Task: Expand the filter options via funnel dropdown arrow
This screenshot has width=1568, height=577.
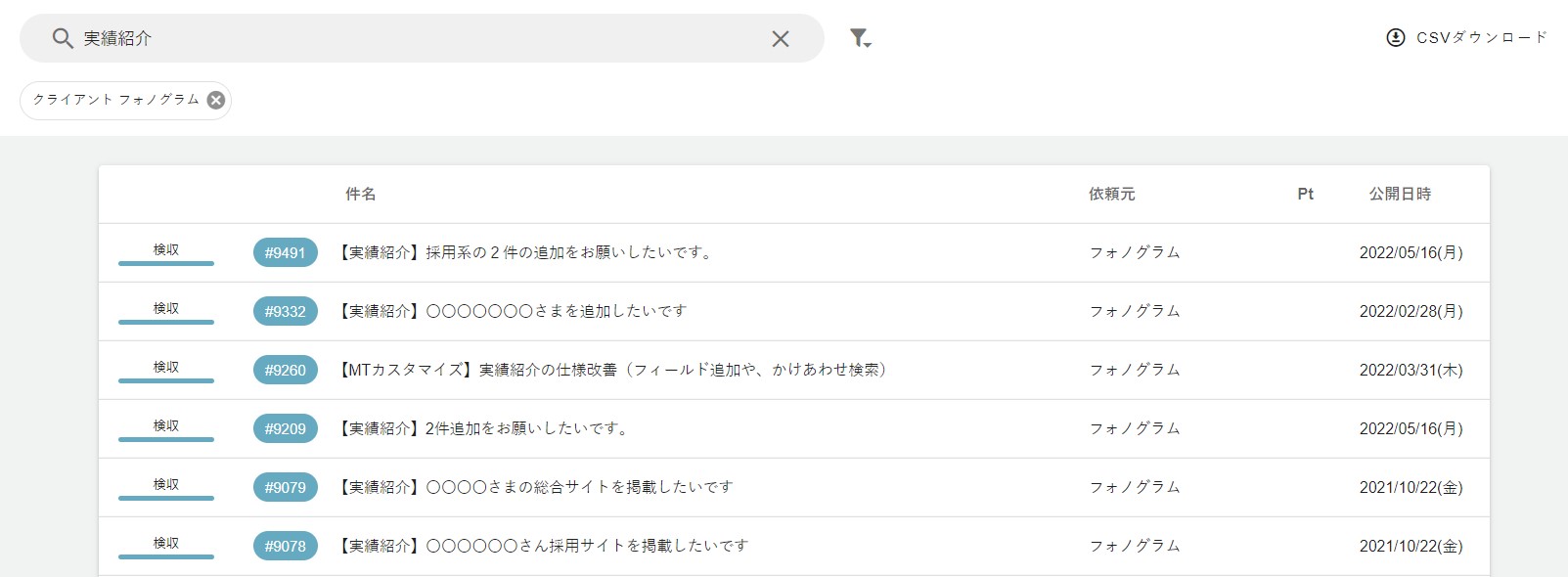Action: (x=867, y=43)
